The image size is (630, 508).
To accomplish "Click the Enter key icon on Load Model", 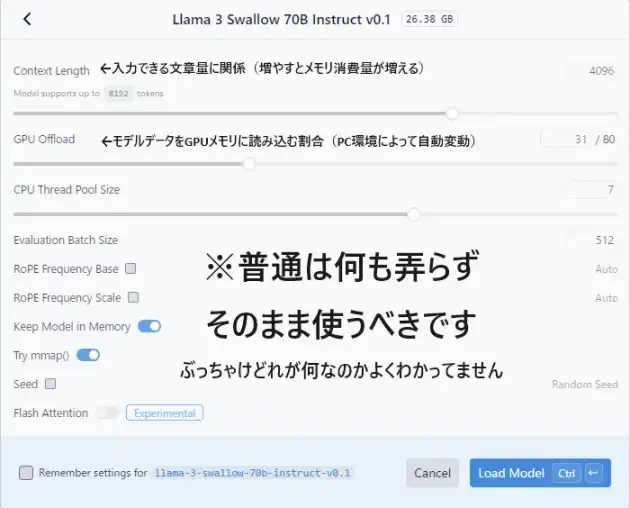I will [x=593, y=473].
